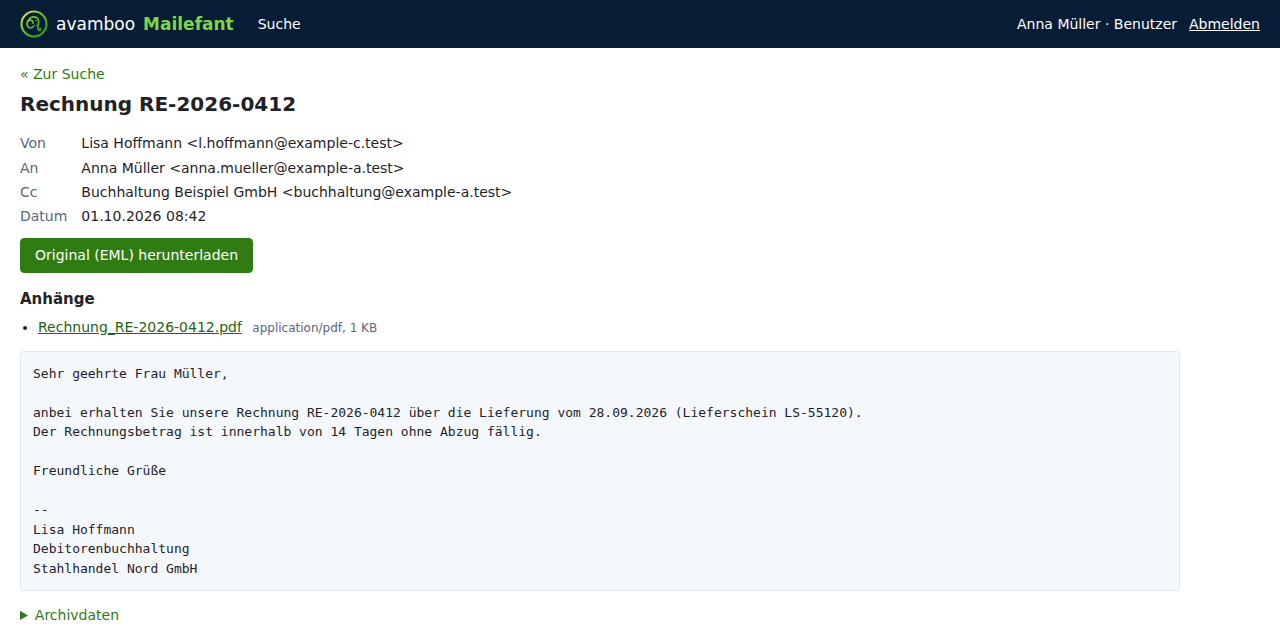
Task: Click Freundliche Grüße in the message
Action: pyautogui.click(x=100, y=471)
